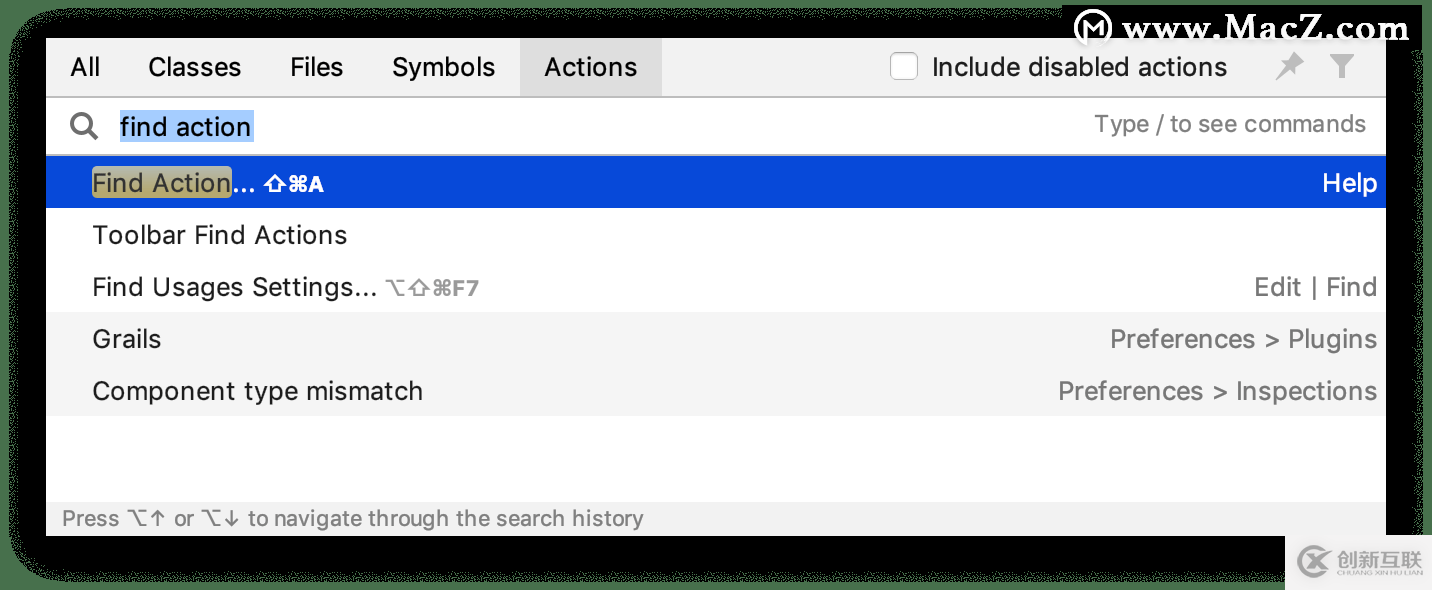Choose the Toolbar Find Actions result
The image size is (1432, 590).
point(220,235)
